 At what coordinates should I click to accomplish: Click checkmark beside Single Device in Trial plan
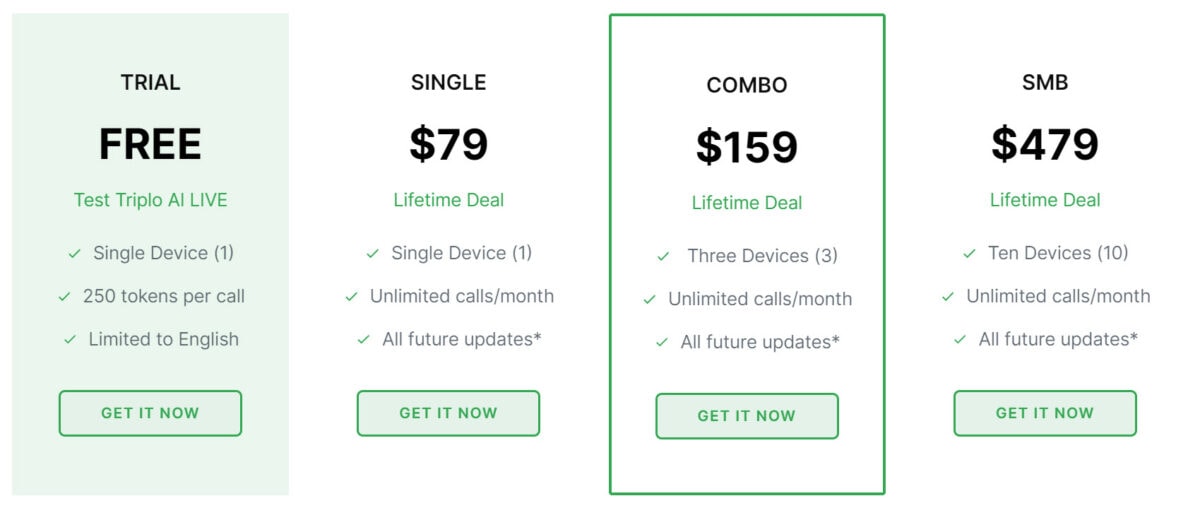click(74, 254)
